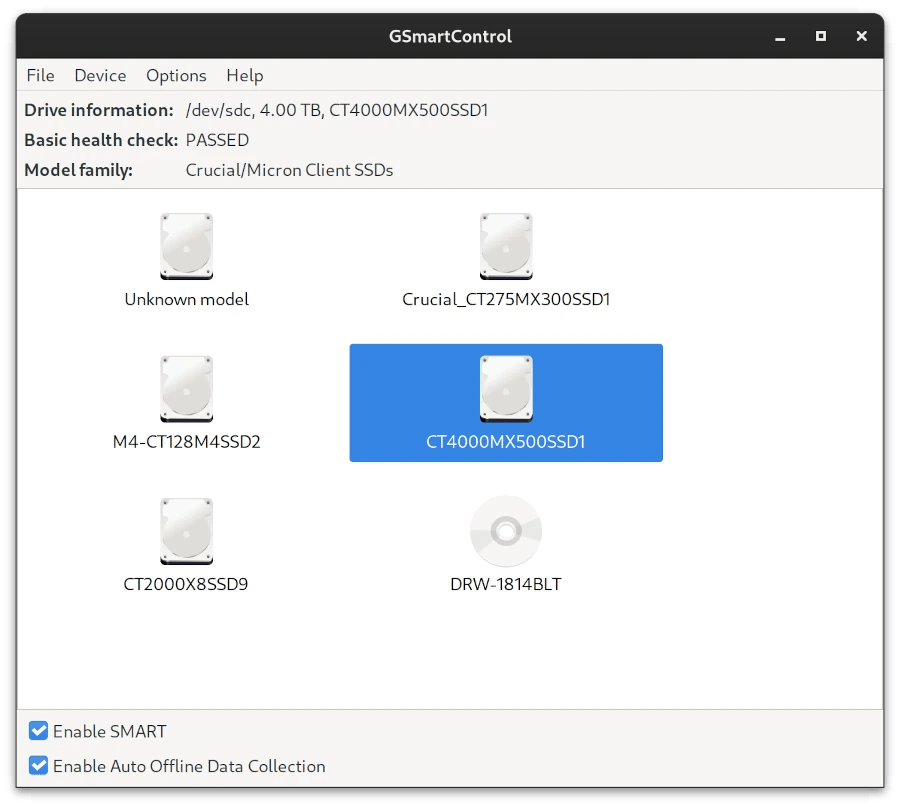Screen dimensions: 900x807
Task: Open the Help menu
Action: pyautogui.click(x=244, y=75)
